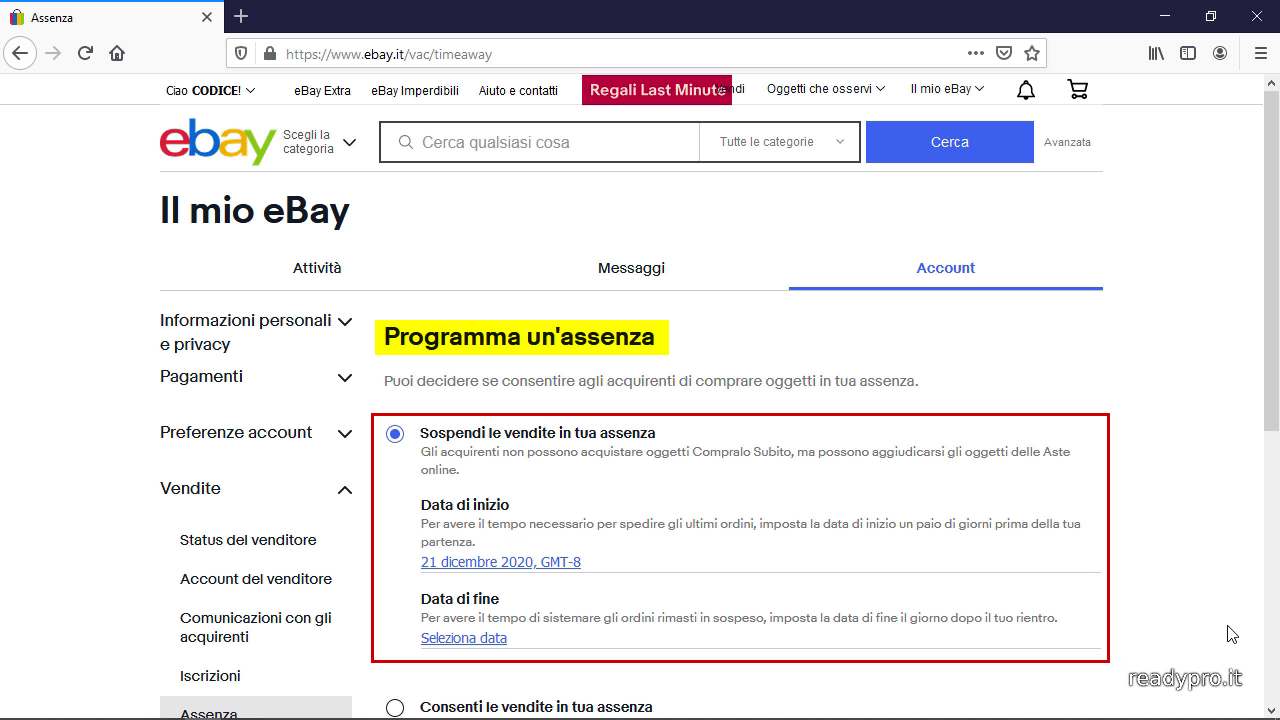
Task: Expand Il mio eBay header dropdown
Action: coord(947,89)
